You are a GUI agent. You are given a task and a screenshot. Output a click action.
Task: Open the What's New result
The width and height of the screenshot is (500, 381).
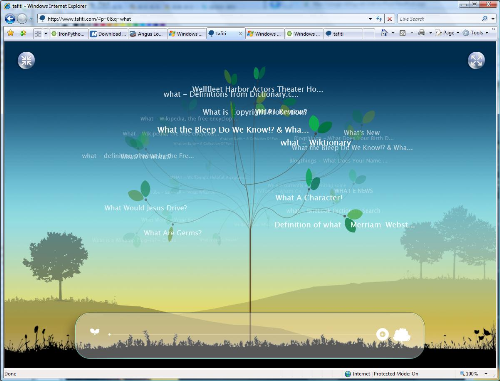[362, 132]
